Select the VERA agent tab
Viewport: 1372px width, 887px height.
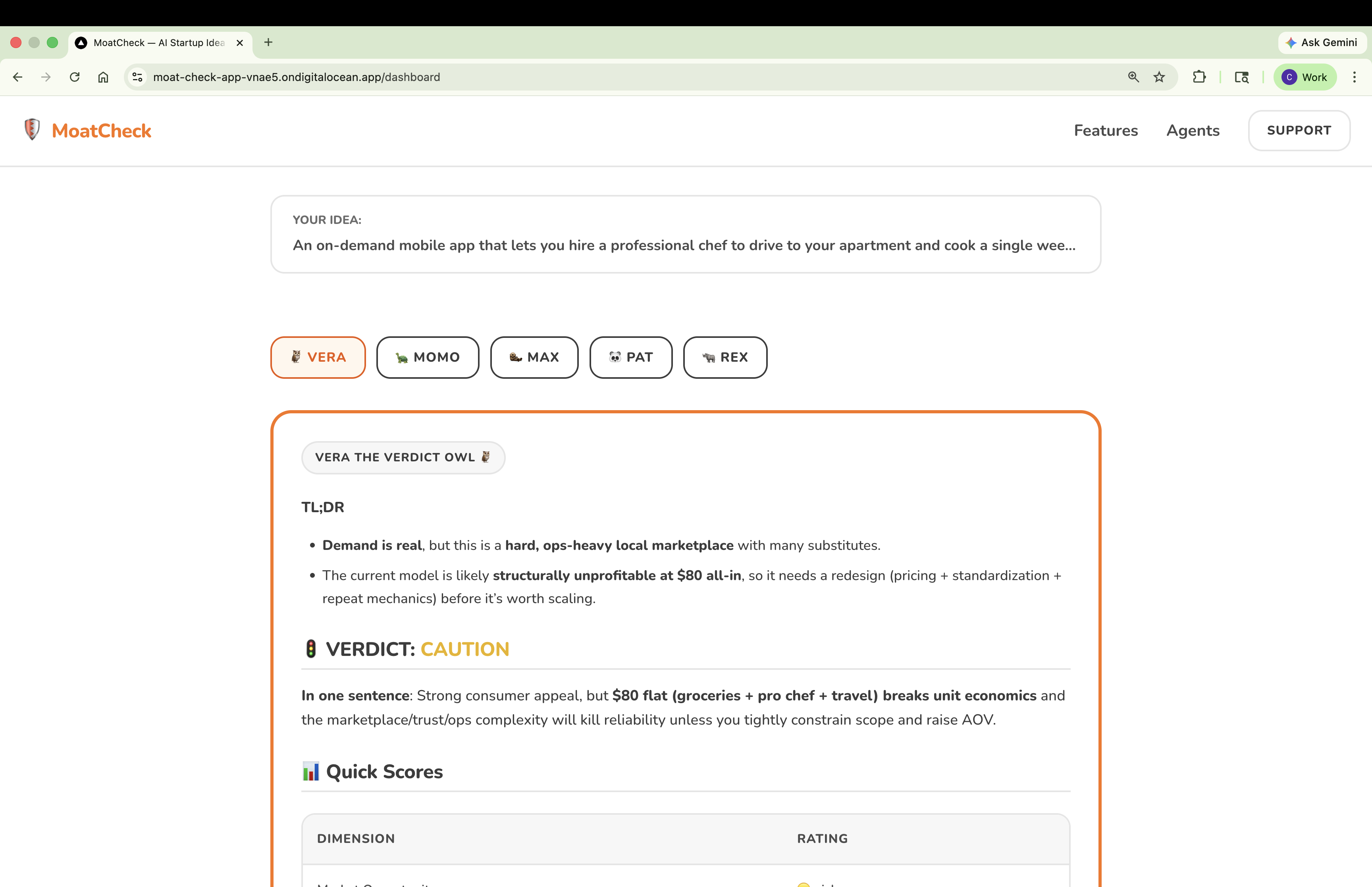(318, 357)
